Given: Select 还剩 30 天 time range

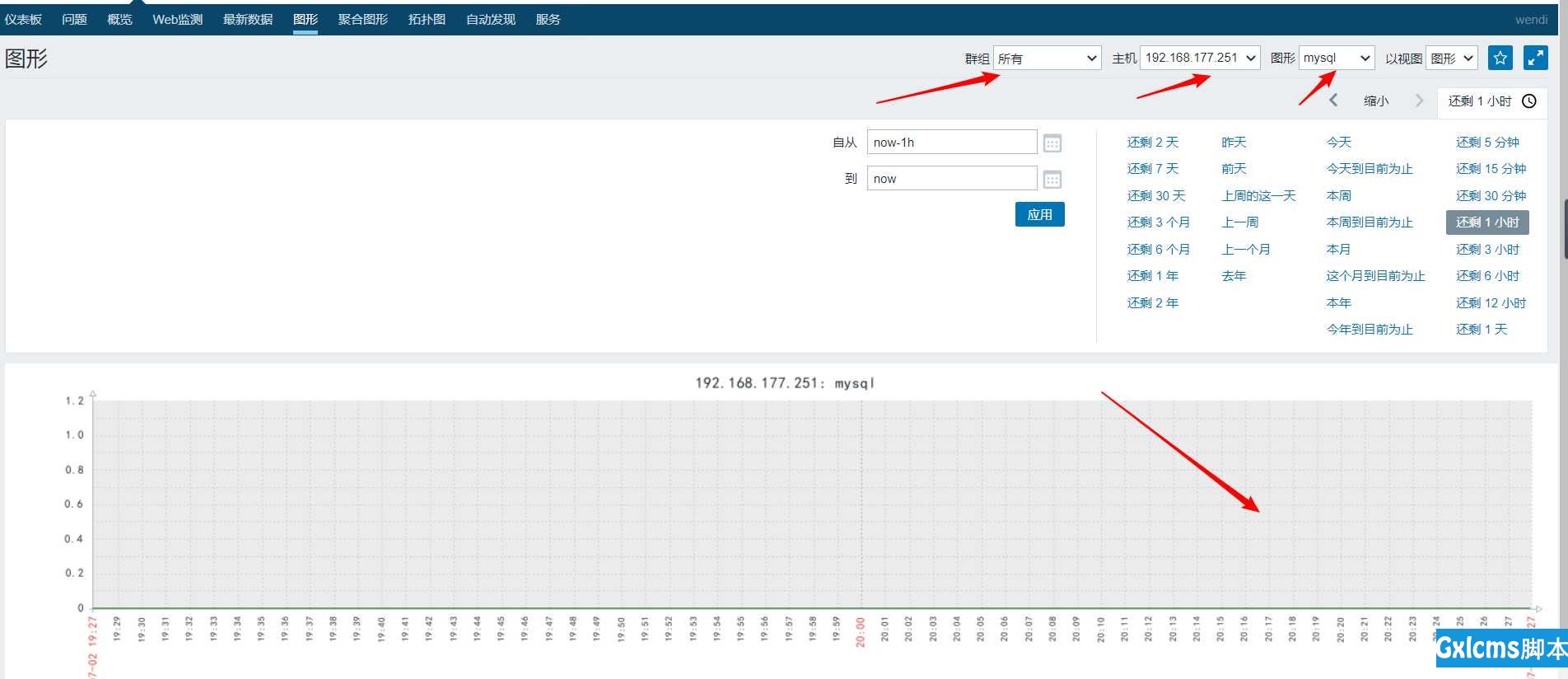Looking at the screenshot, I should pos(1156,195).
